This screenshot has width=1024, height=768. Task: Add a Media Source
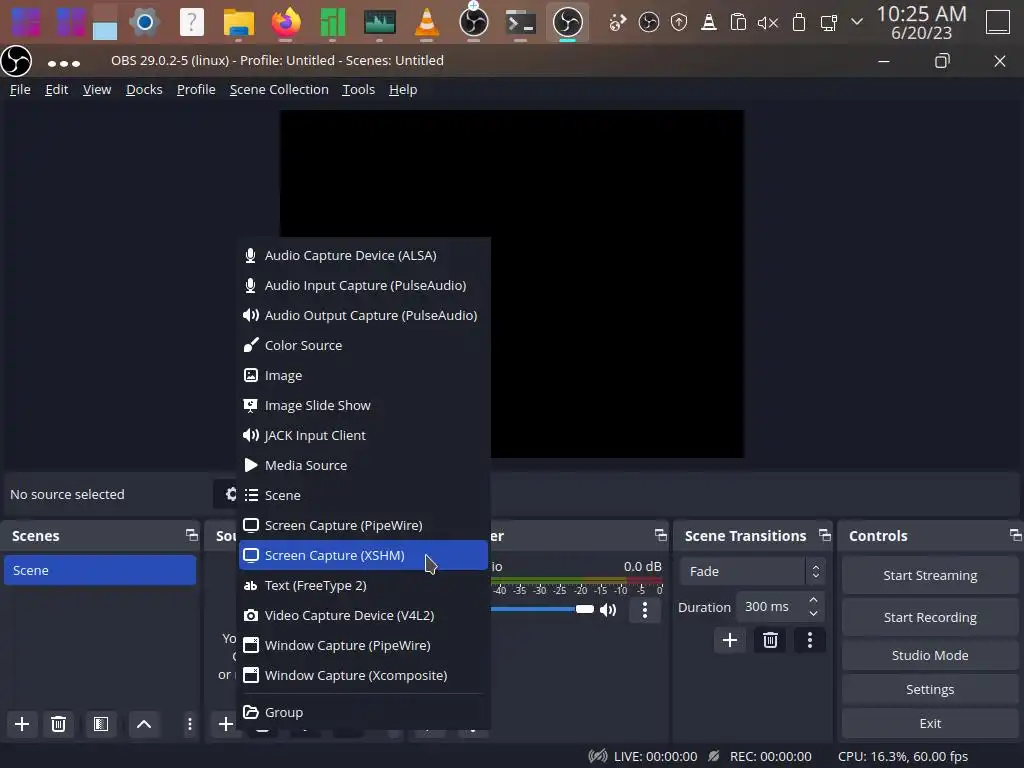pos(363,466)
